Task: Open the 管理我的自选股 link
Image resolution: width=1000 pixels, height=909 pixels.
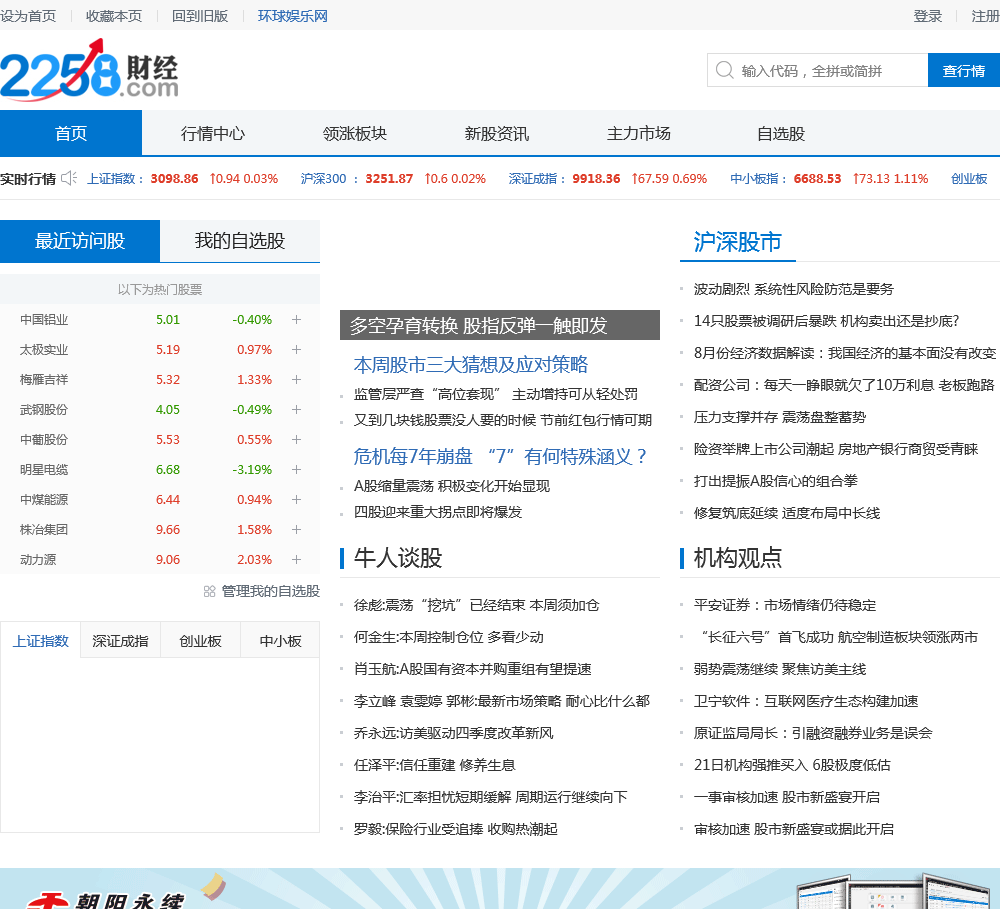Action: tap(270, 591)
